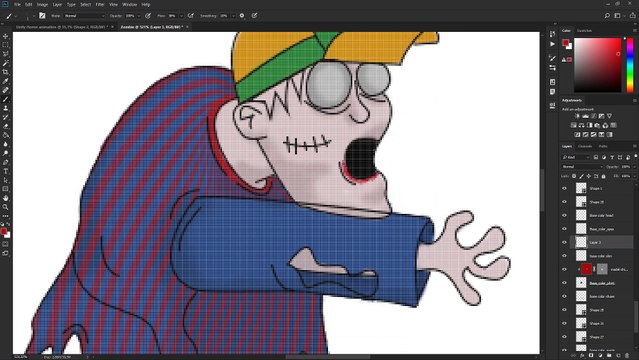Viewport: 639px width, 360px height.
Task: Select the Move tool
Action: [5, 36]
